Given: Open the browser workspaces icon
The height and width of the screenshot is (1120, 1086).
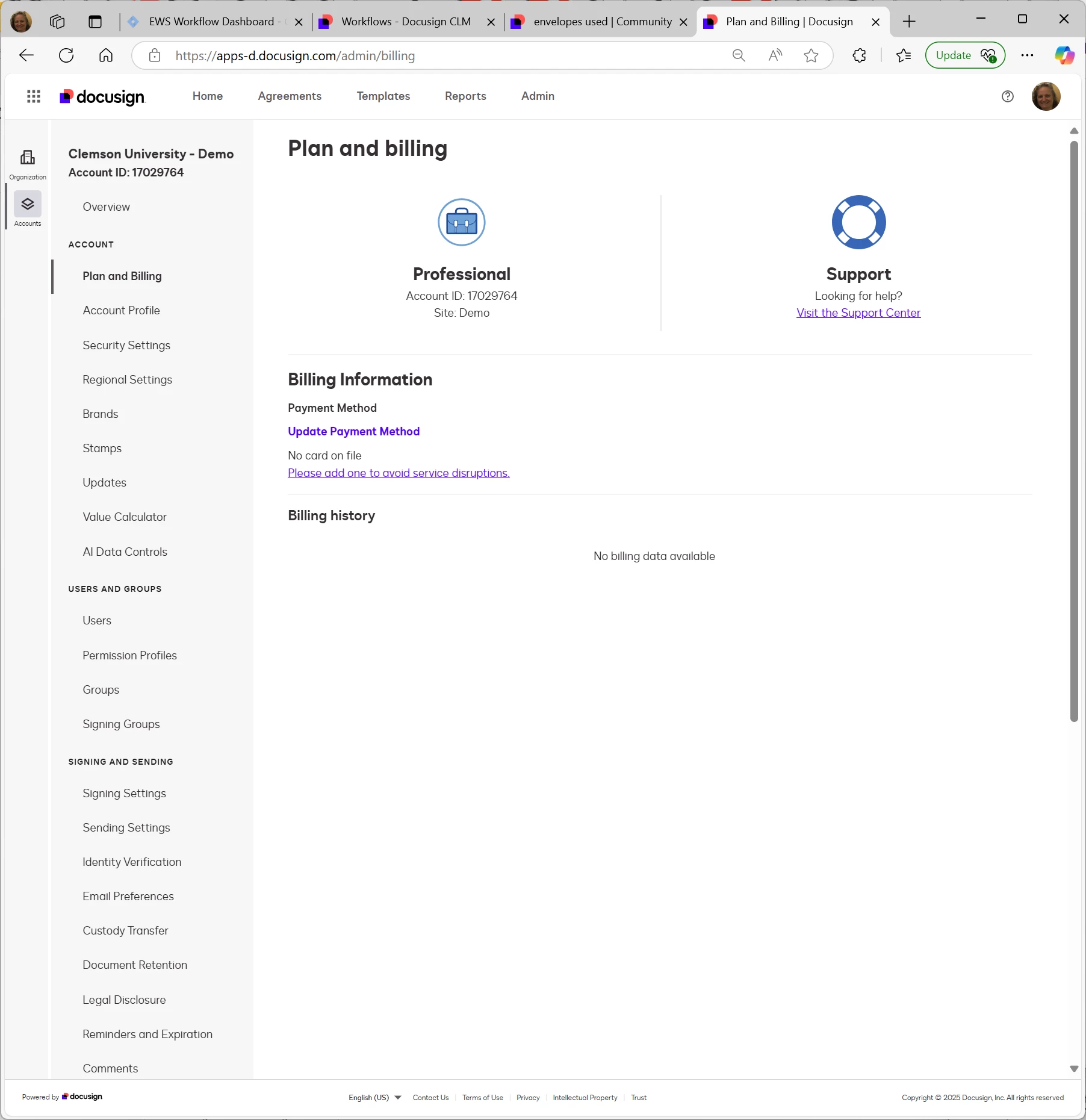Looking at the screenshot, I should 57,22.
